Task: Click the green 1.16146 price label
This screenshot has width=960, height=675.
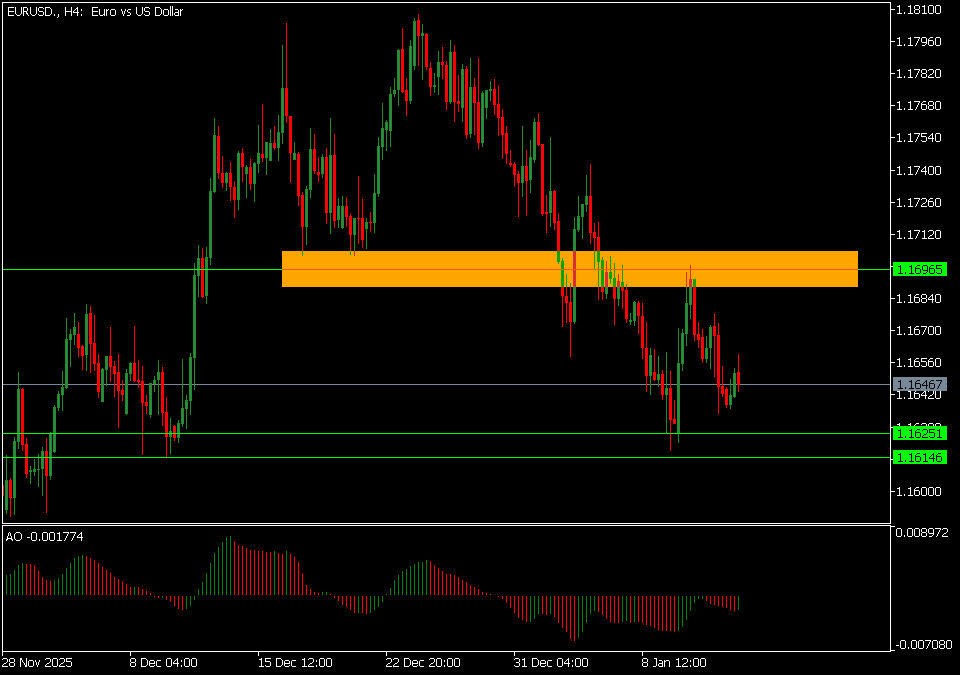Action: tap(917, 457)
